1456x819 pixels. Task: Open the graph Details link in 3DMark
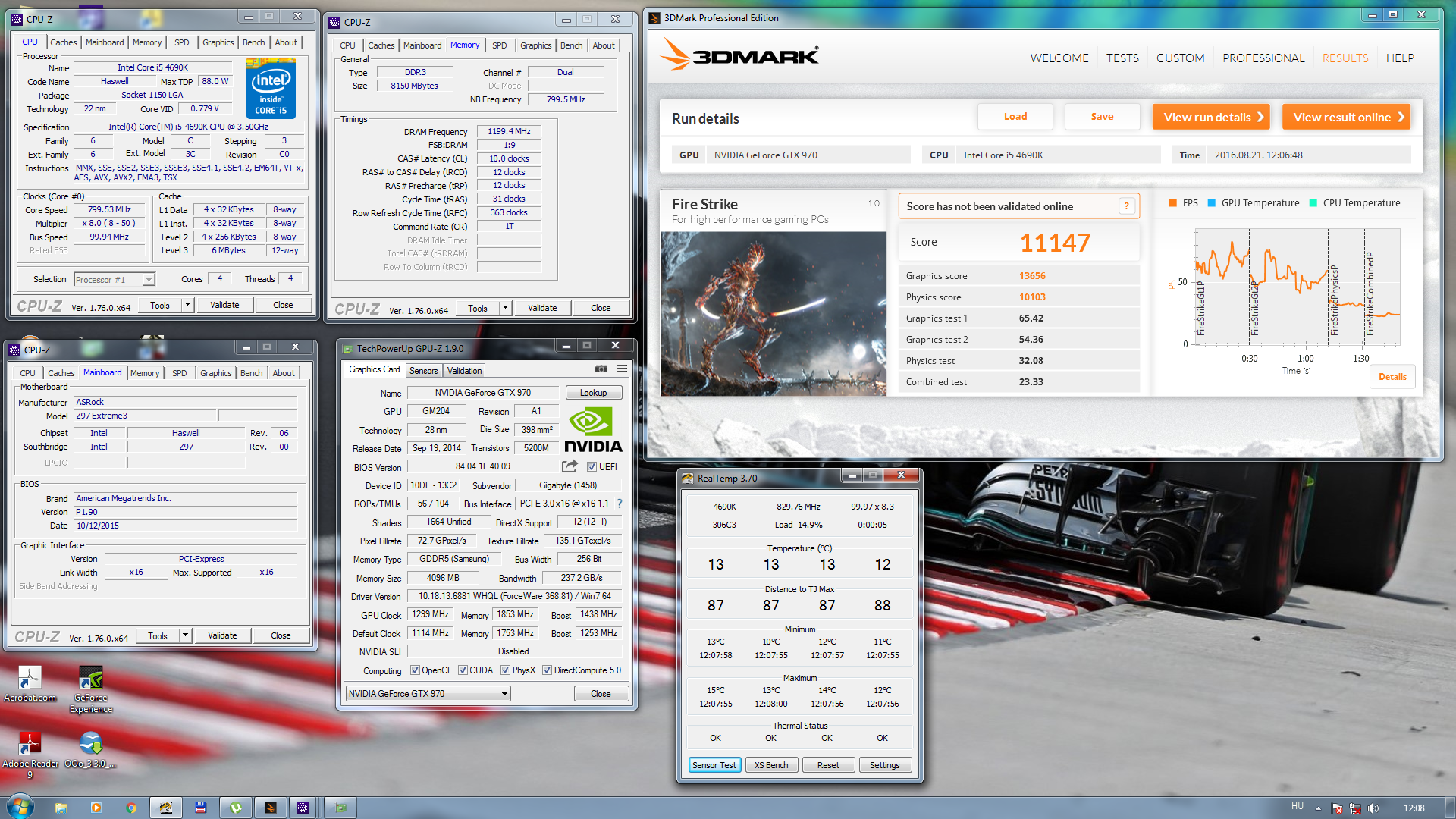pos(1392,377)
